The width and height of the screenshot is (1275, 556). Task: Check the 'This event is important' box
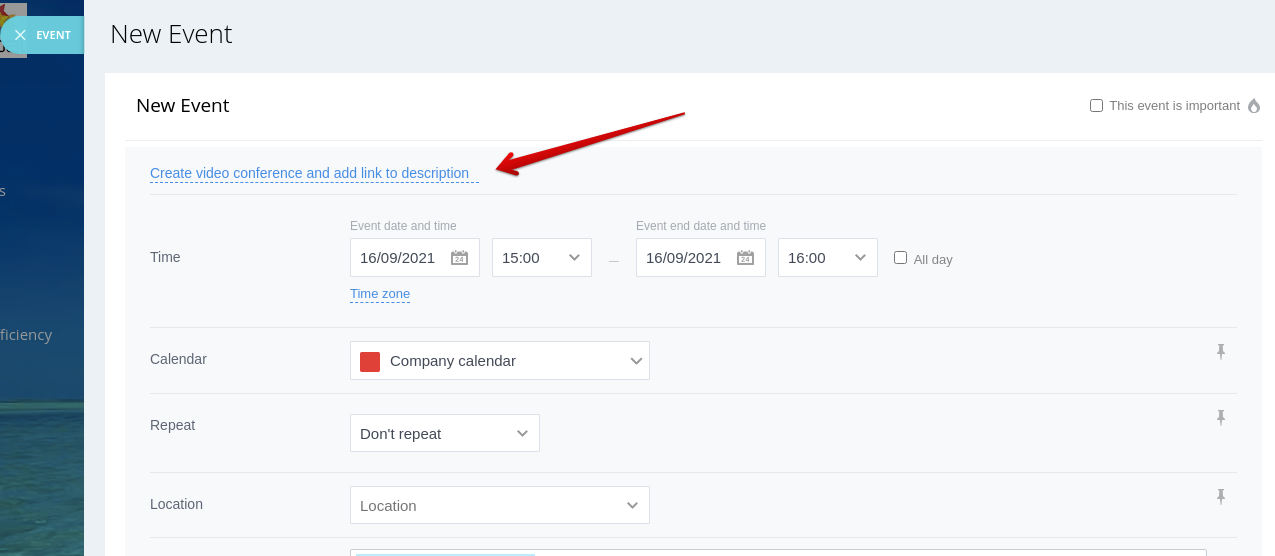(1096, 105)
